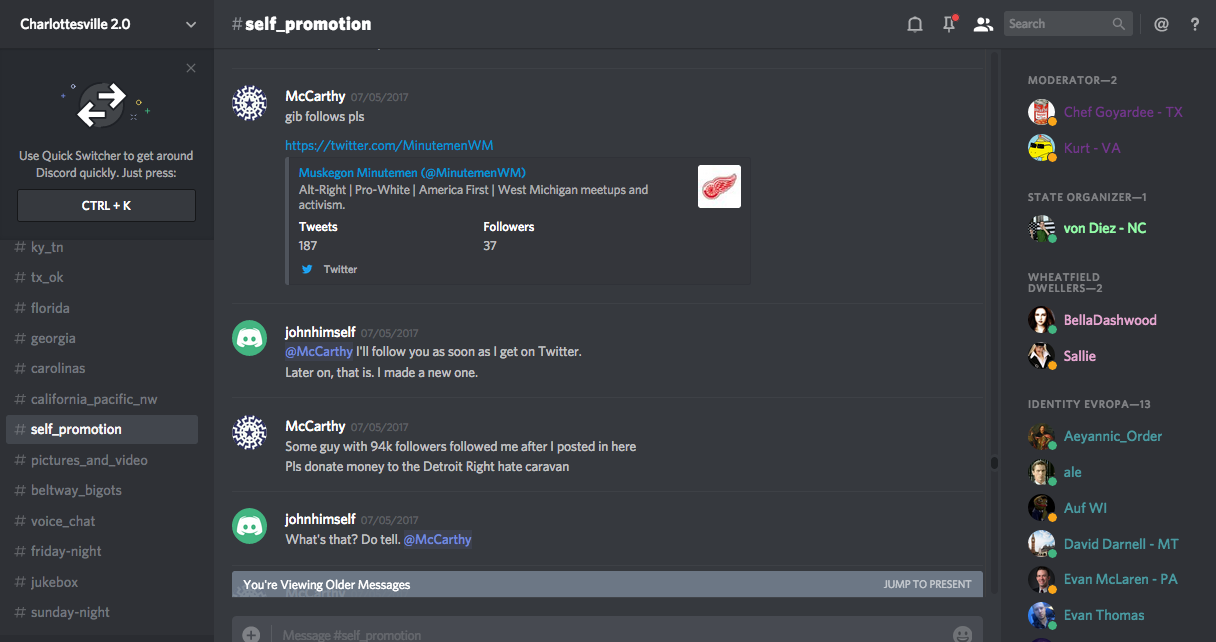
Task: Switch to the beltway_bigots channel
Action: (76, 490)
